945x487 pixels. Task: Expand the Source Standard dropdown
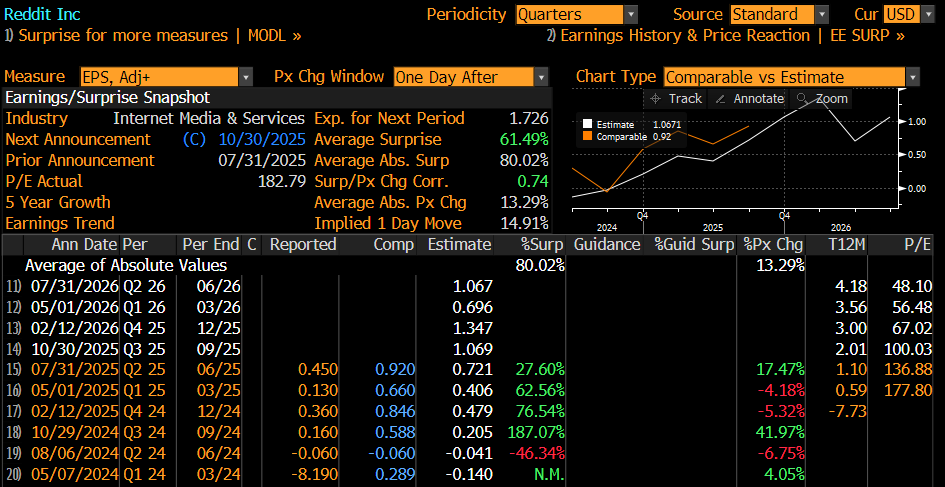[x=779, y=14]
